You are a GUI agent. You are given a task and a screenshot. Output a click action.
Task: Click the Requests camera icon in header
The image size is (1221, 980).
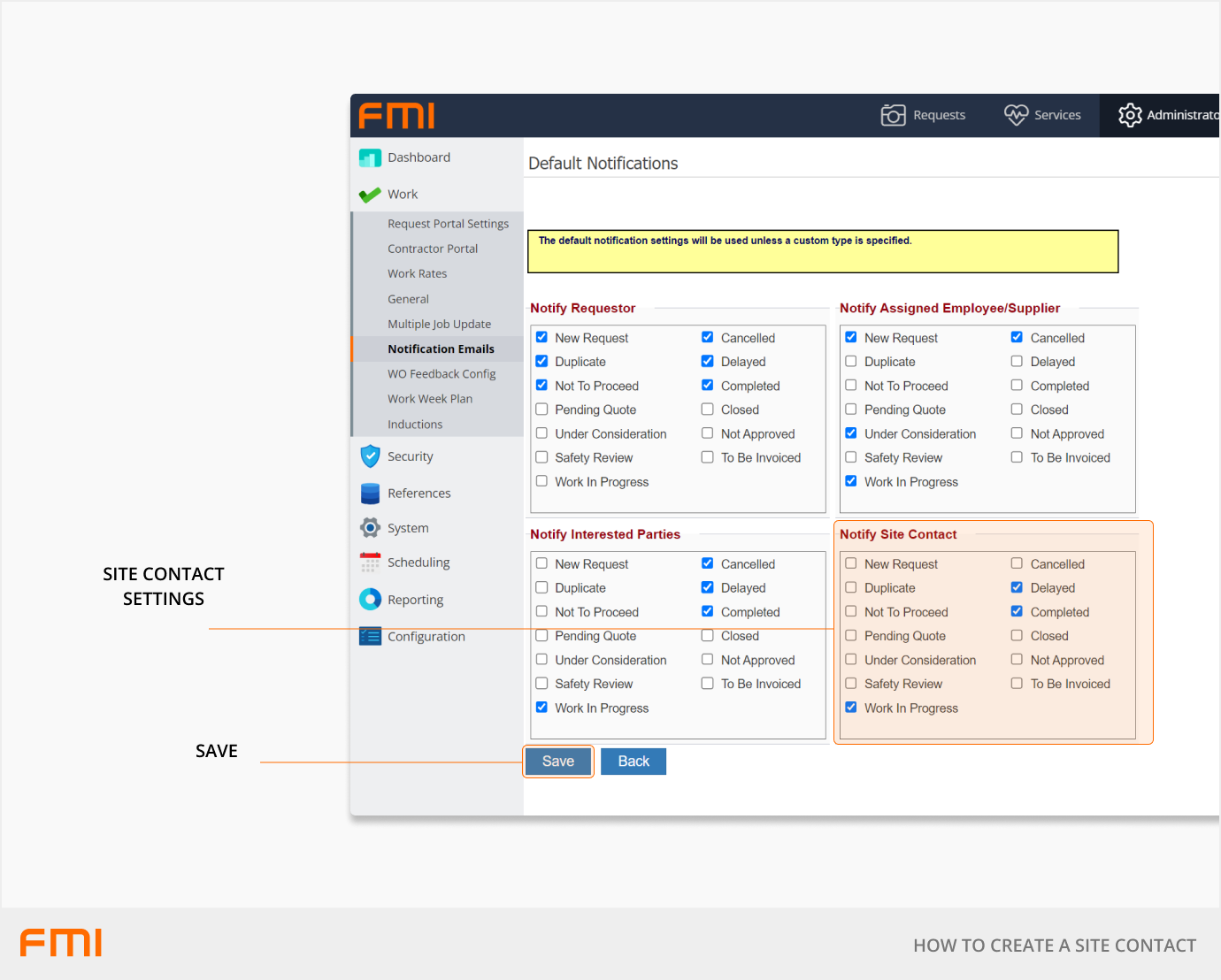coord(893,115)
